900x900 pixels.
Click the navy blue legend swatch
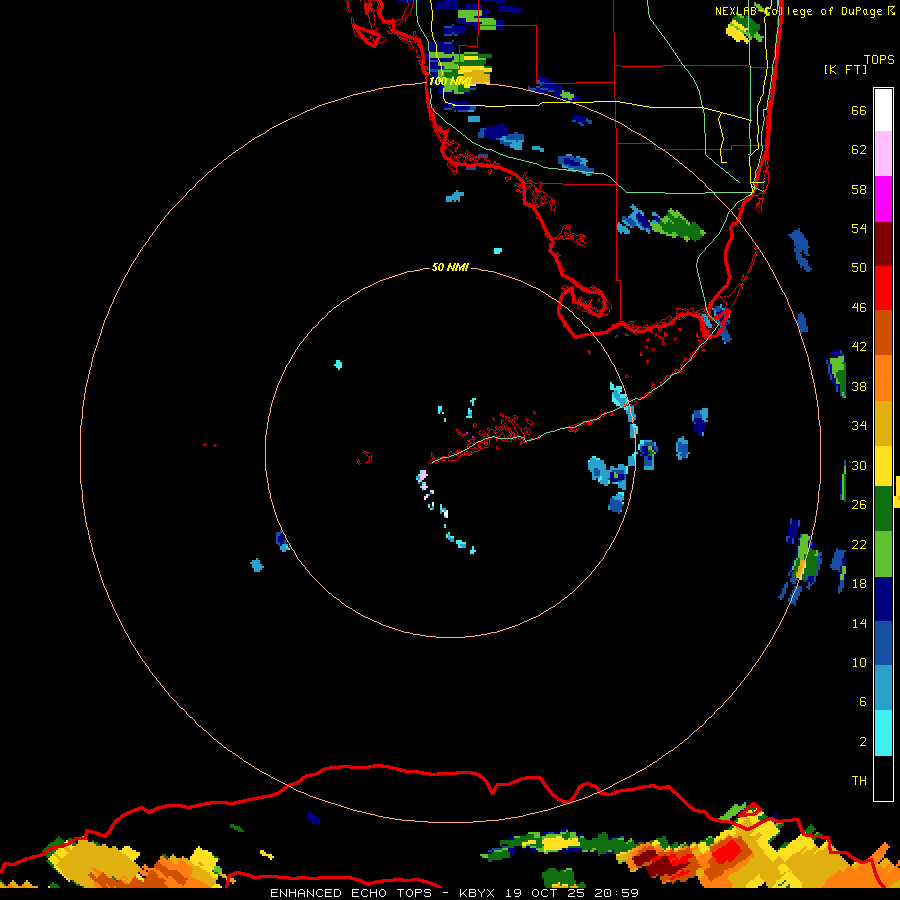pos(883,599)
